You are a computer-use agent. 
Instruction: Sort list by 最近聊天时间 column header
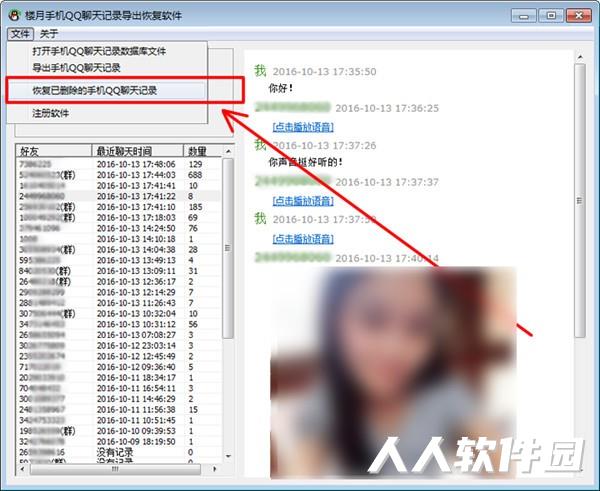pos(138,151)
